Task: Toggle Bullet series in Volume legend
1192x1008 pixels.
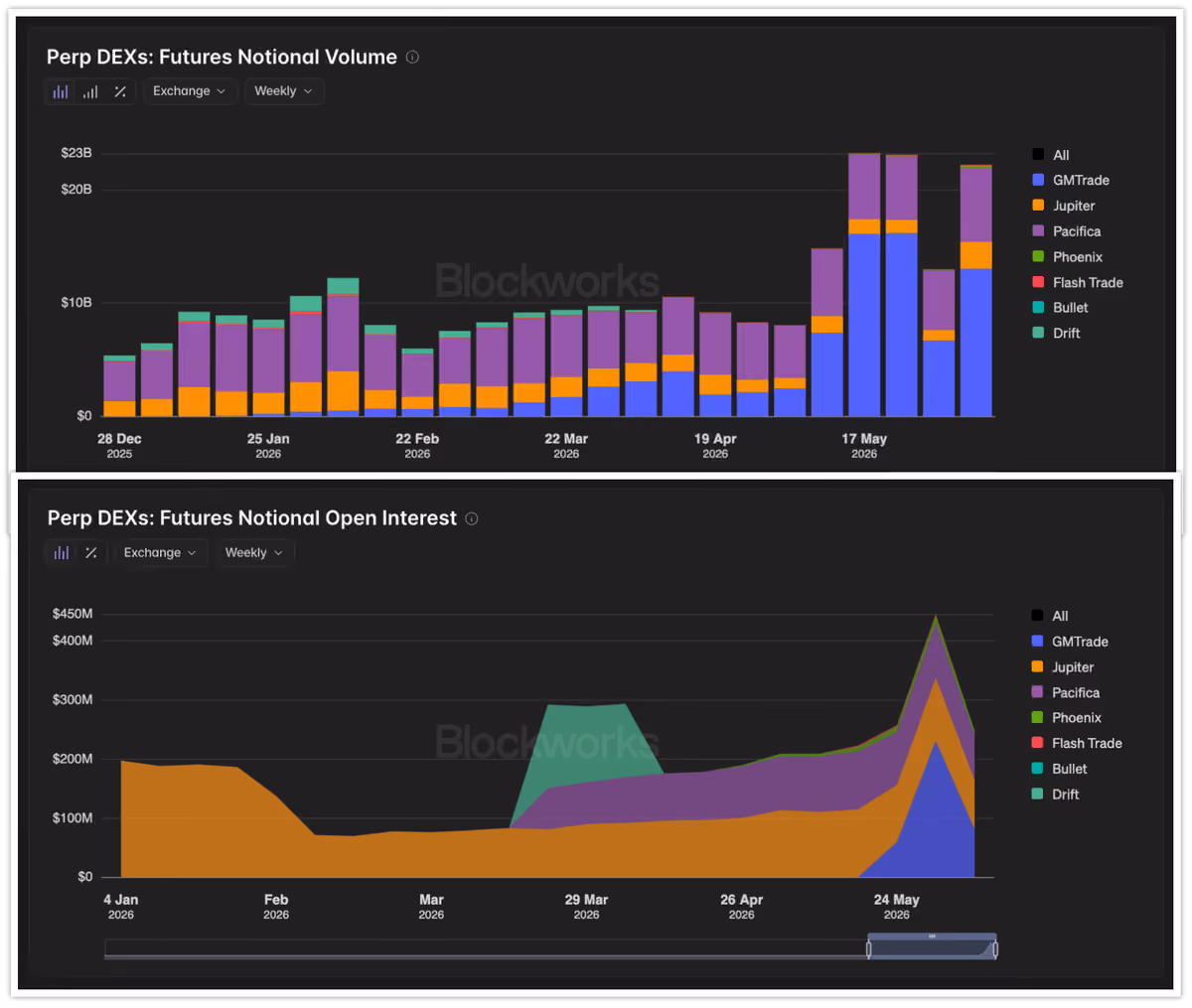Action: tap(1060, 308)
